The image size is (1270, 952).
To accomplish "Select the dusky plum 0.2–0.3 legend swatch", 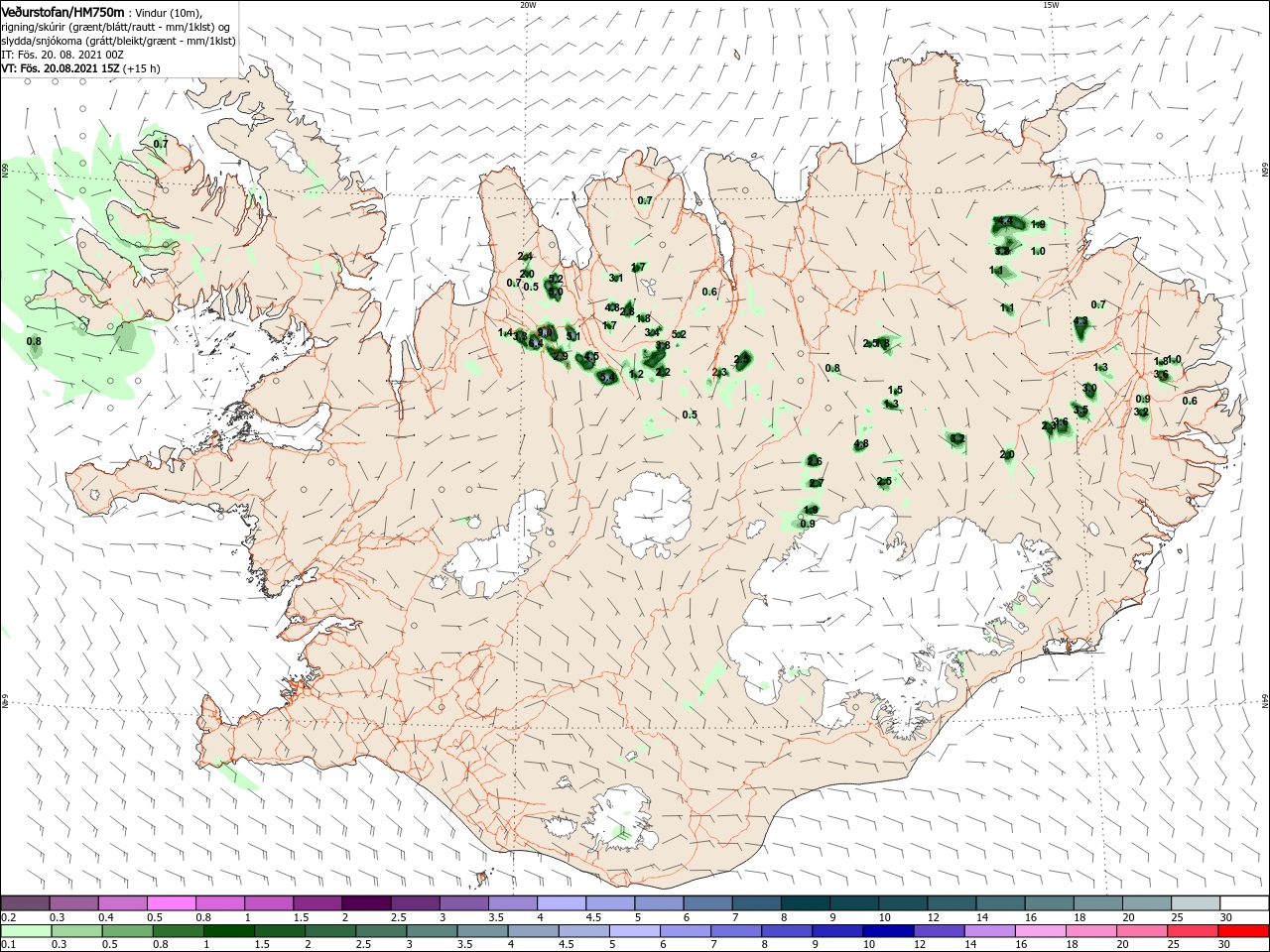I will 25,903.
